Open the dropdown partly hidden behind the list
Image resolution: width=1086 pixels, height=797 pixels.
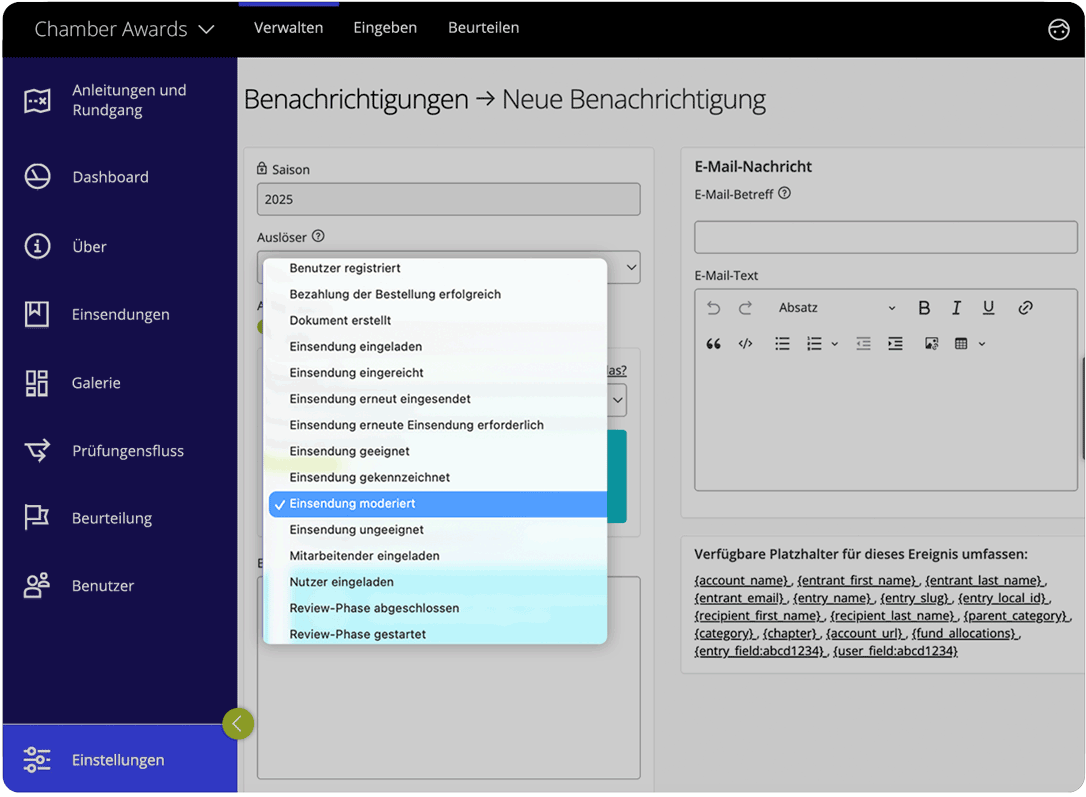tap(617, 400)
